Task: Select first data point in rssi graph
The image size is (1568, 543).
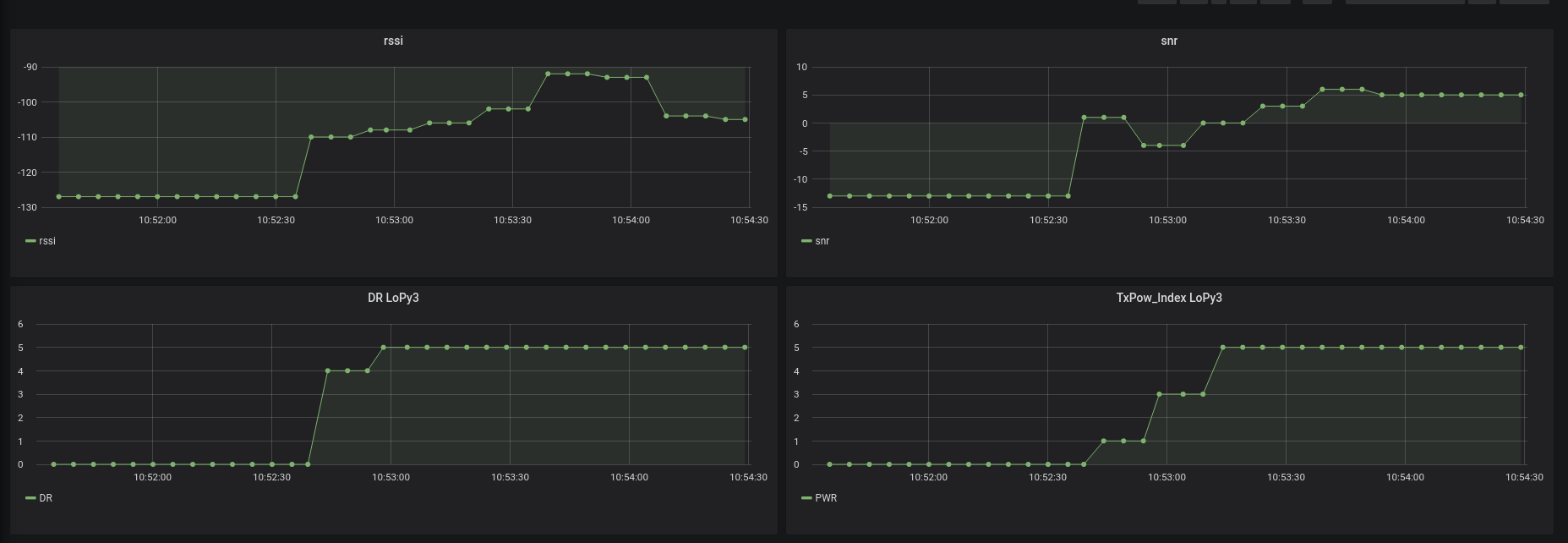Action: 59,197
